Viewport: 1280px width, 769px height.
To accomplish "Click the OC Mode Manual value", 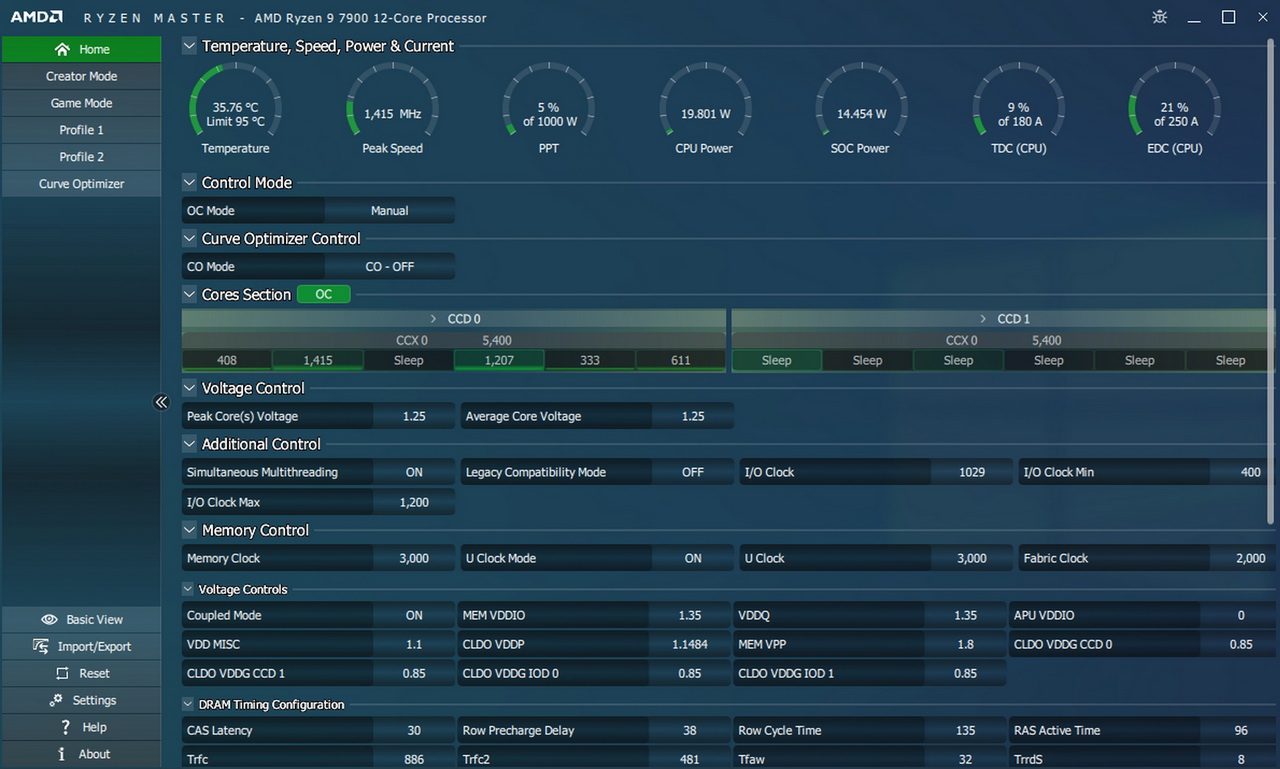I will [x=390, y=211].
